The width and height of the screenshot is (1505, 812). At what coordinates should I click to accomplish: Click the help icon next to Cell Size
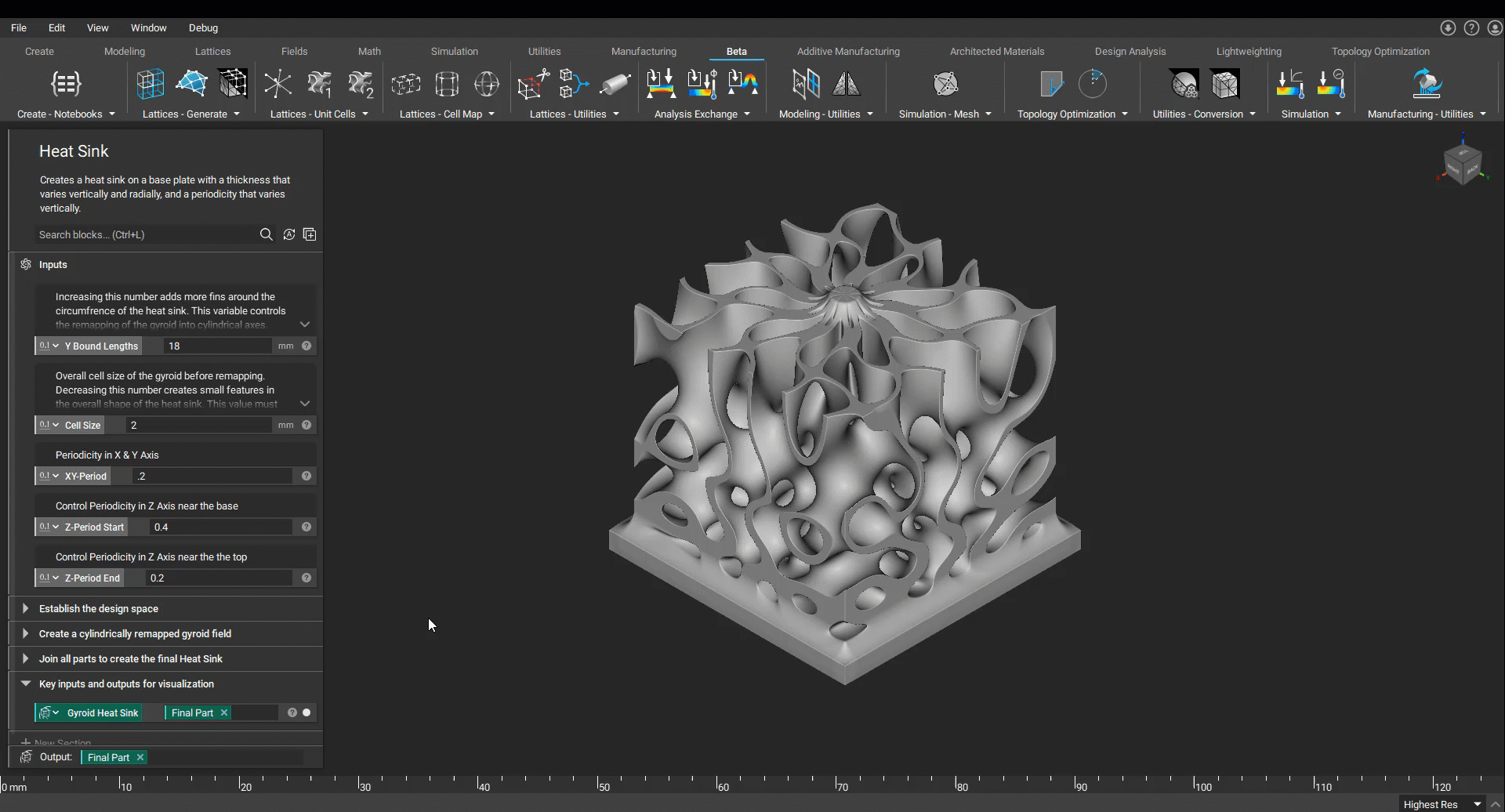[306, 425]
